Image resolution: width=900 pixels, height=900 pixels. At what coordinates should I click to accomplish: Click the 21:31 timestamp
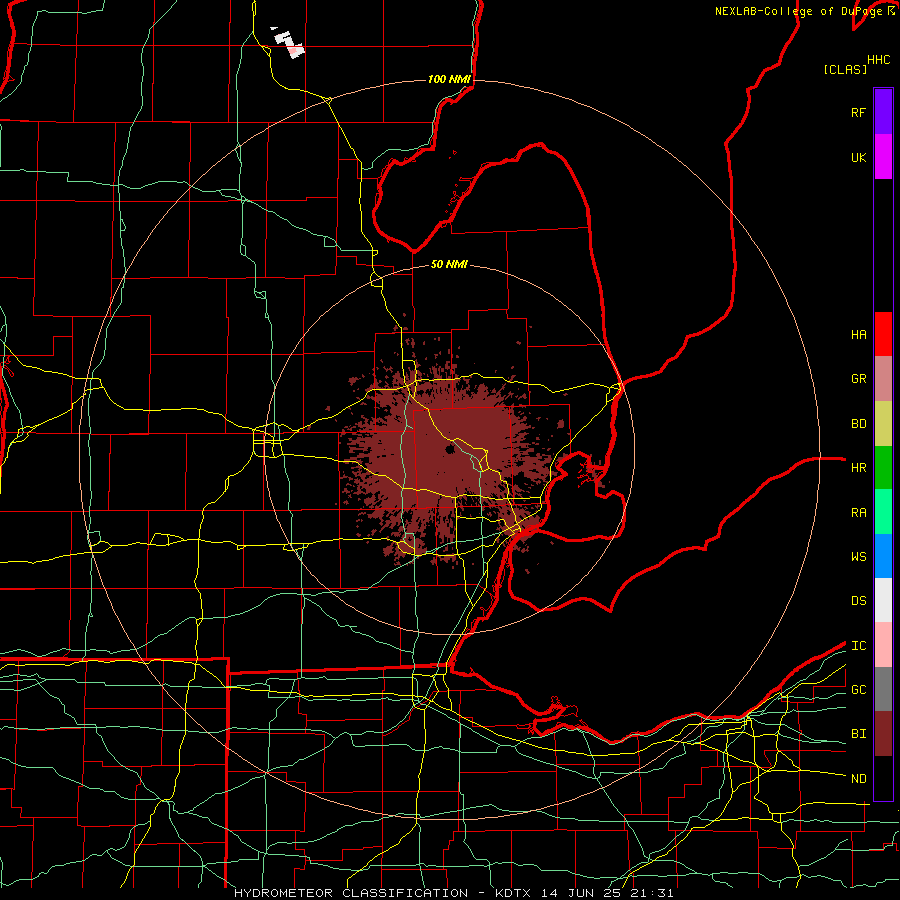click(x=650, y=893)
